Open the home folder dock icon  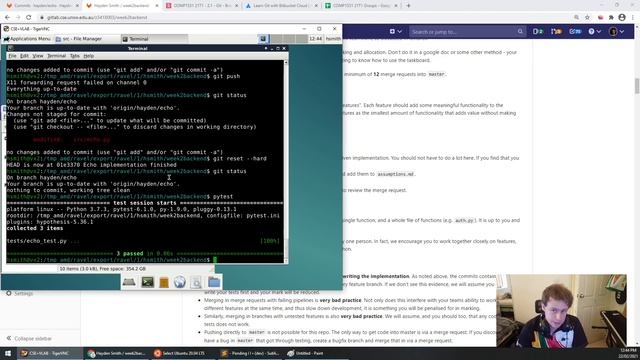coord(214,282)
